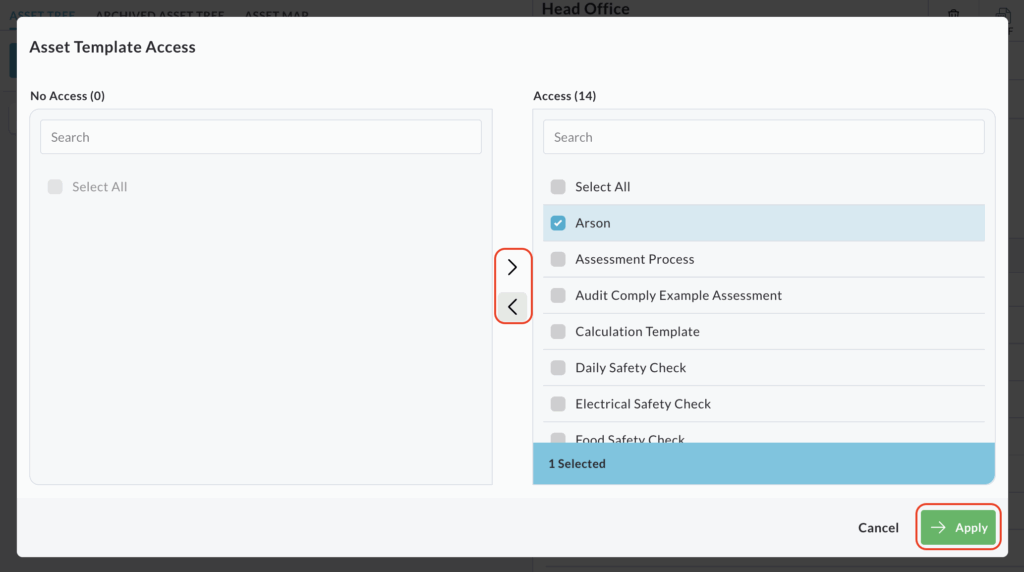Click the left chevron move arrow
Image resolution: width=1024 pixels, height=572 pixels.
pyautogui.click(x=512, y=306)
